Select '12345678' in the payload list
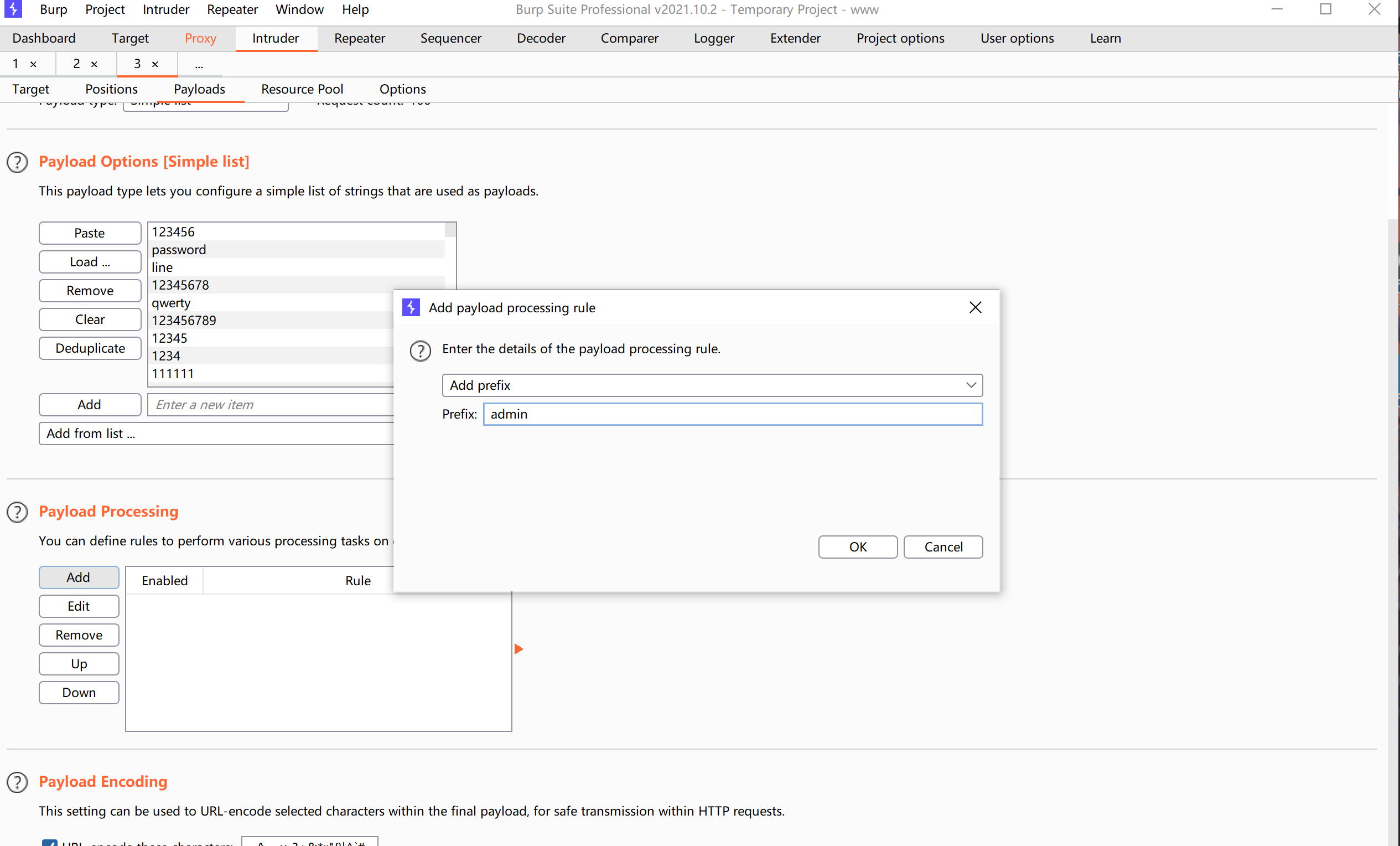Screen dimensions: 1400x846 (297, 285)
